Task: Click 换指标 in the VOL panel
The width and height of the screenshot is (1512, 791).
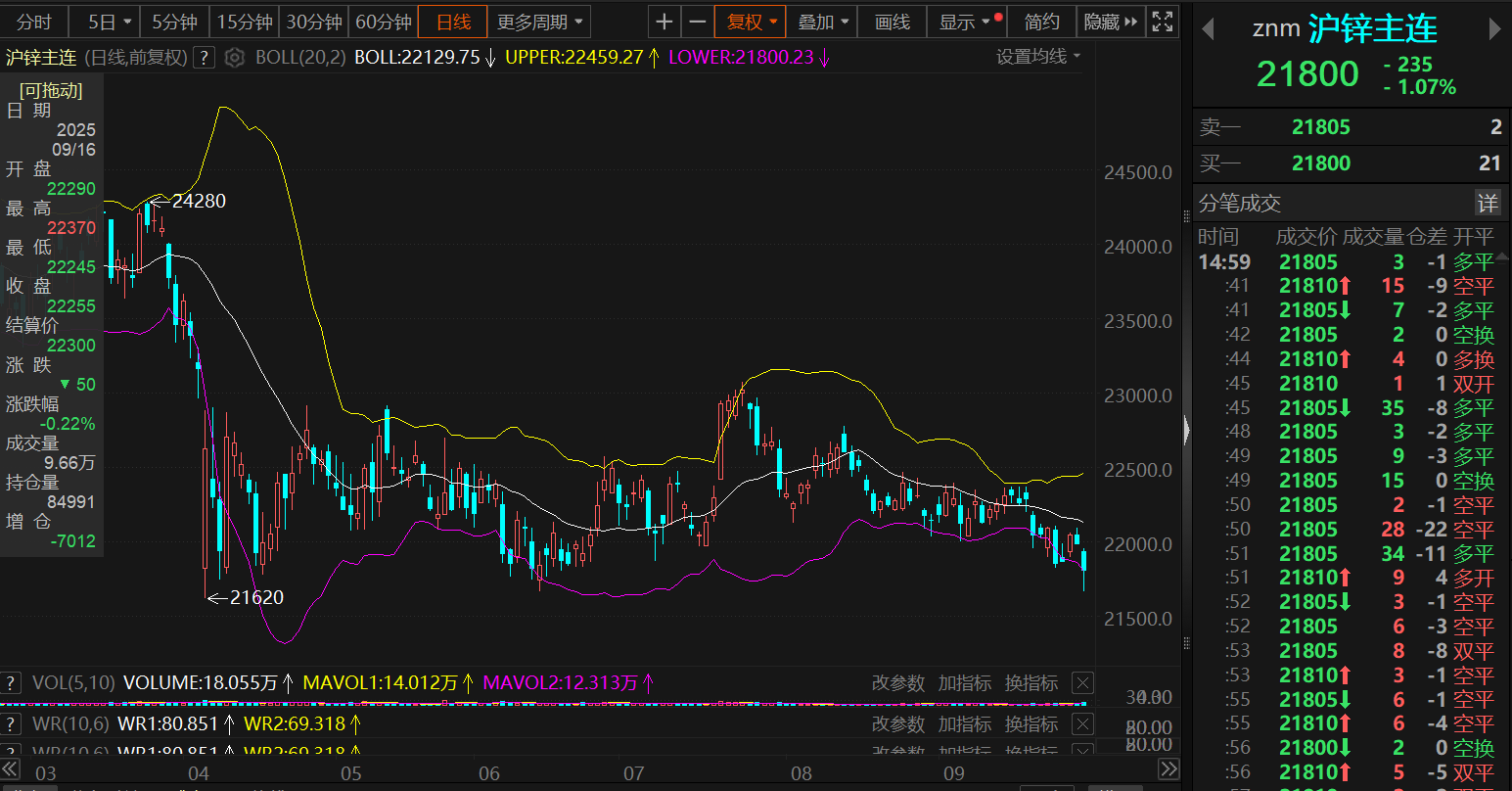Action: (x=1031, y=682)
